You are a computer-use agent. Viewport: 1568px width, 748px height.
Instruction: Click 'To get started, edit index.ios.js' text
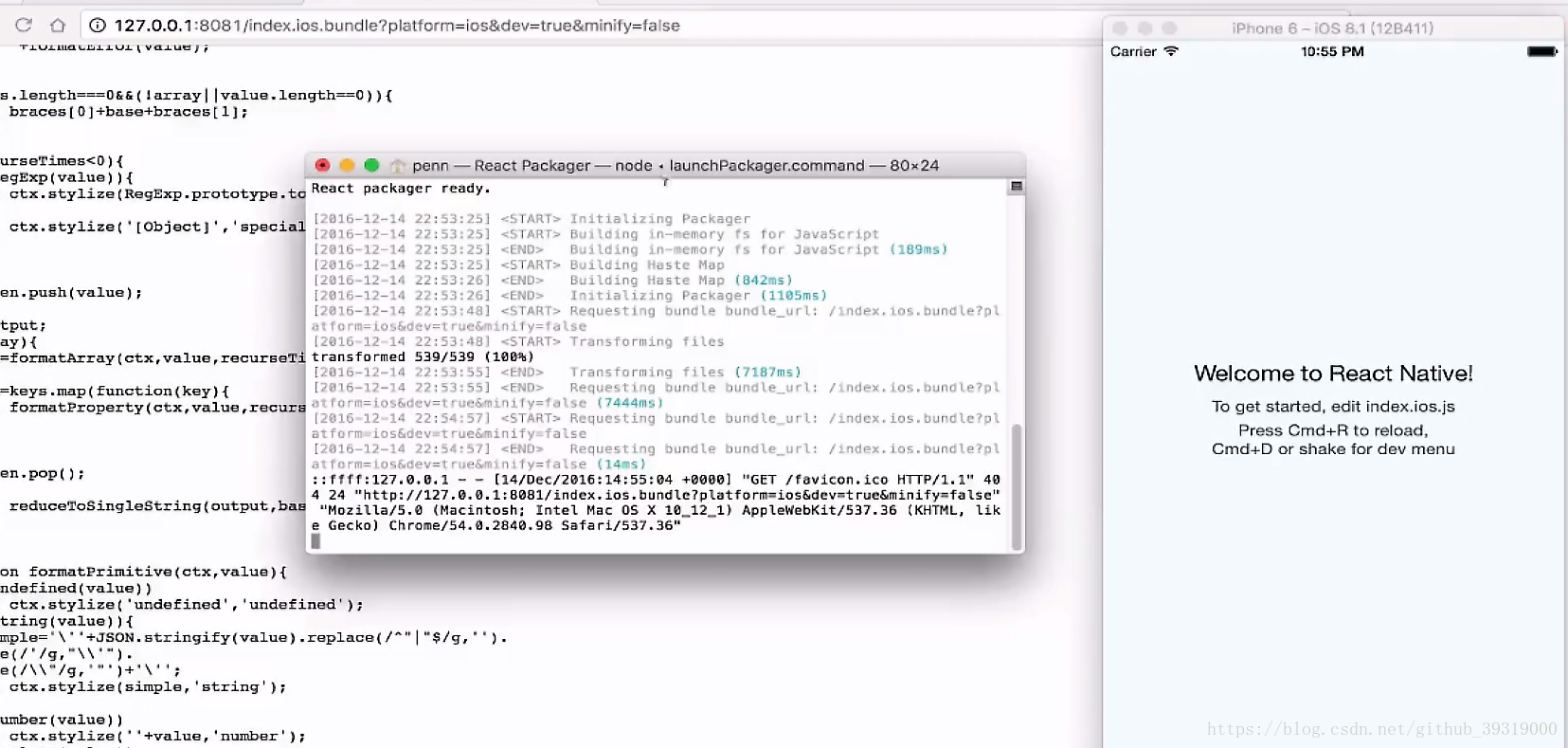1333,407
